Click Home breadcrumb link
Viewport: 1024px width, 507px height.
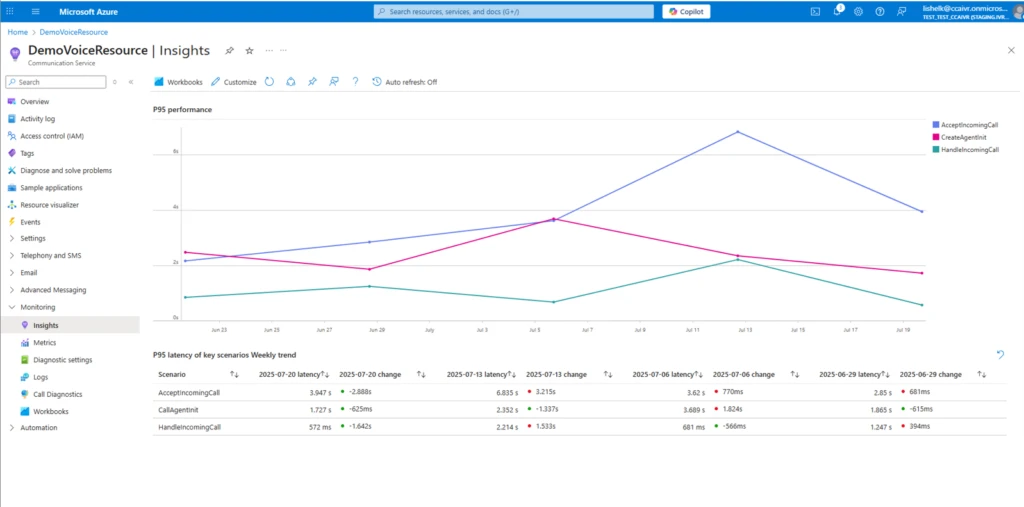pyautogui.click(x=17, y=32)
